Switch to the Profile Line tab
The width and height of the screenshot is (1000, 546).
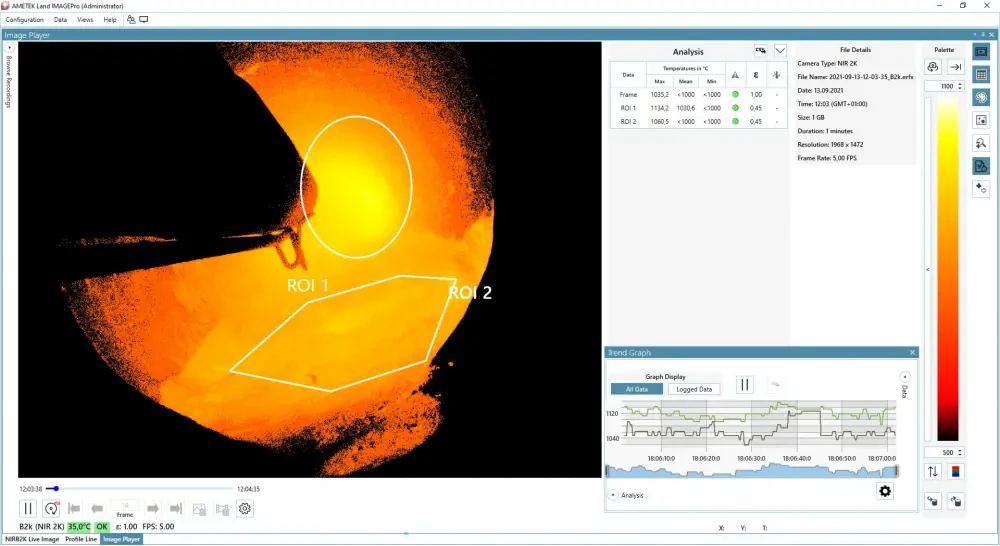(x=81, y=539)
